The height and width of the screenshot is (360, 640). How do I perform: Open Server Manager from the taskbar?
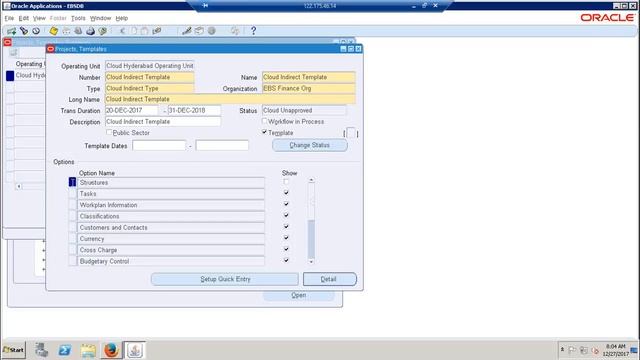point(41,350)
